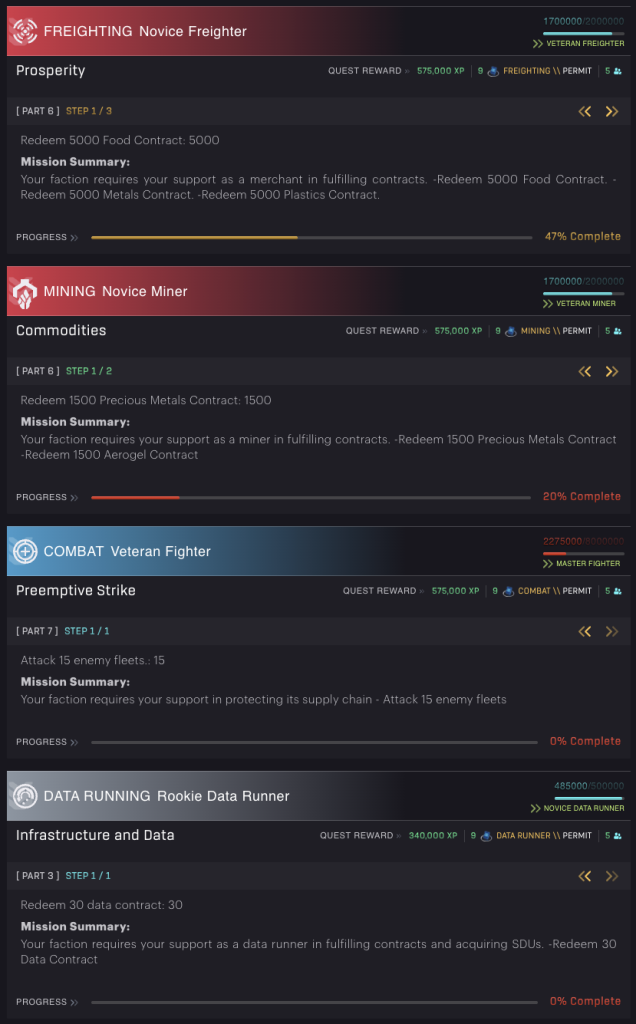Open the Prosperity quest
Image resolution: width=636 pixels, height=1024 pixels.
(x=50, y=71)
